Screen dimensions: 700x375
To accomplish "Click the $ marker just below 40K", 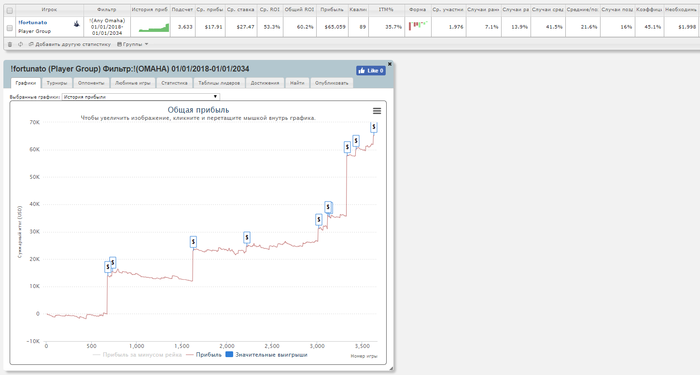I will pyautogui.click(x=328, y=207).
